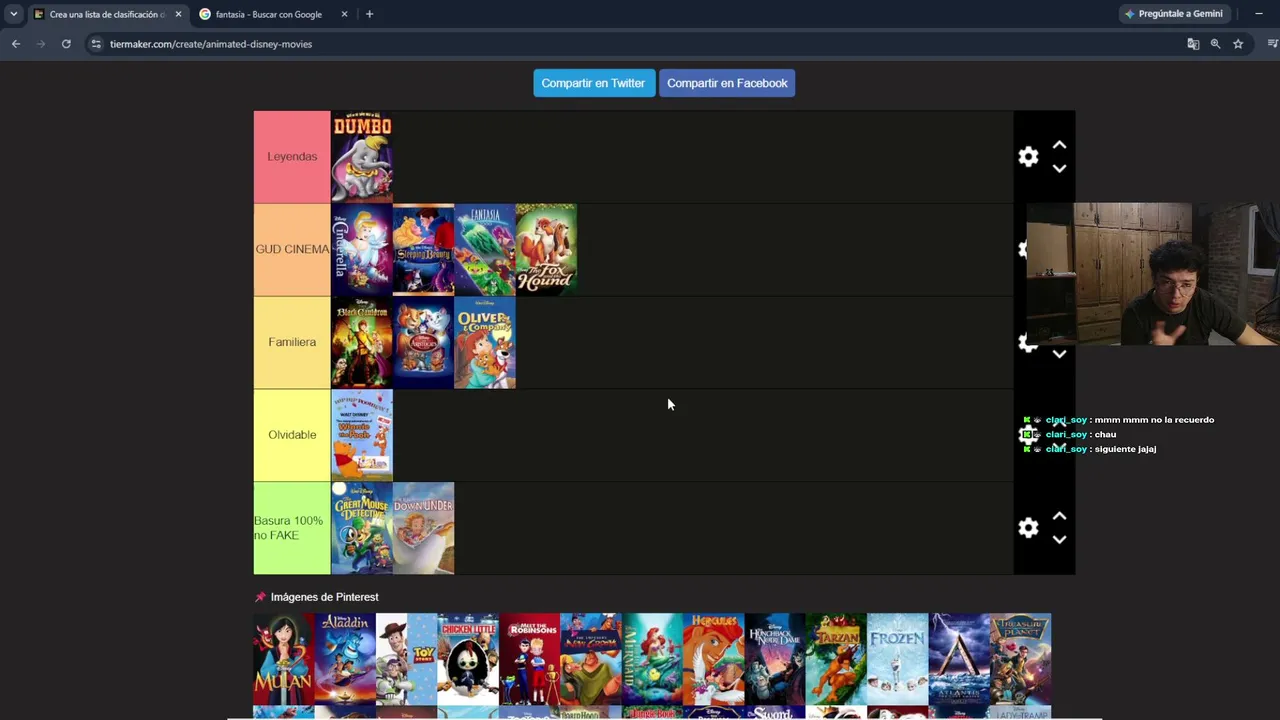The height and width of the screenshot is (720, 1280).
Task: Close the tiermaker tab
Action: [x=178, y=14]
